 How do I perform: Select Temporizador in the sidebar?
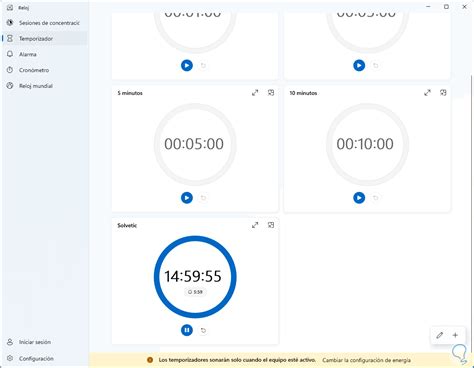45,39
